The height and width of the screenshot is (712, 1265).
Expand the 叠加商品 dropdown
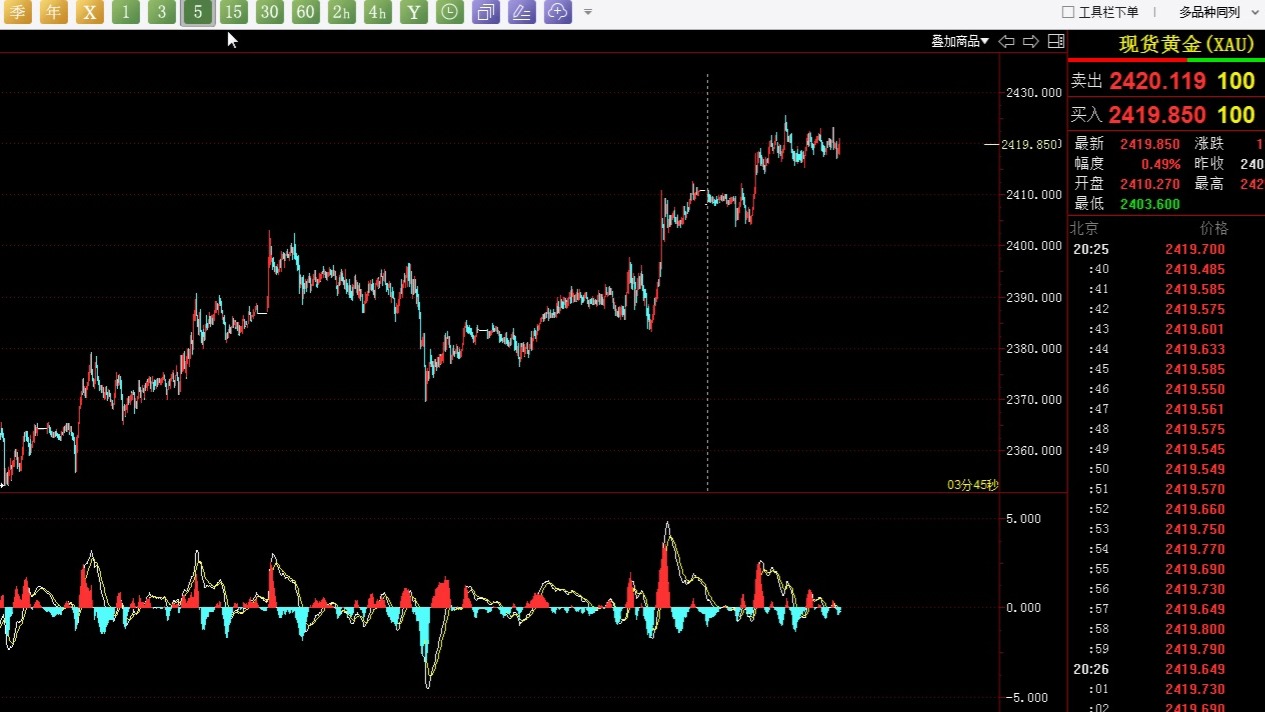[x=959, y=41]
